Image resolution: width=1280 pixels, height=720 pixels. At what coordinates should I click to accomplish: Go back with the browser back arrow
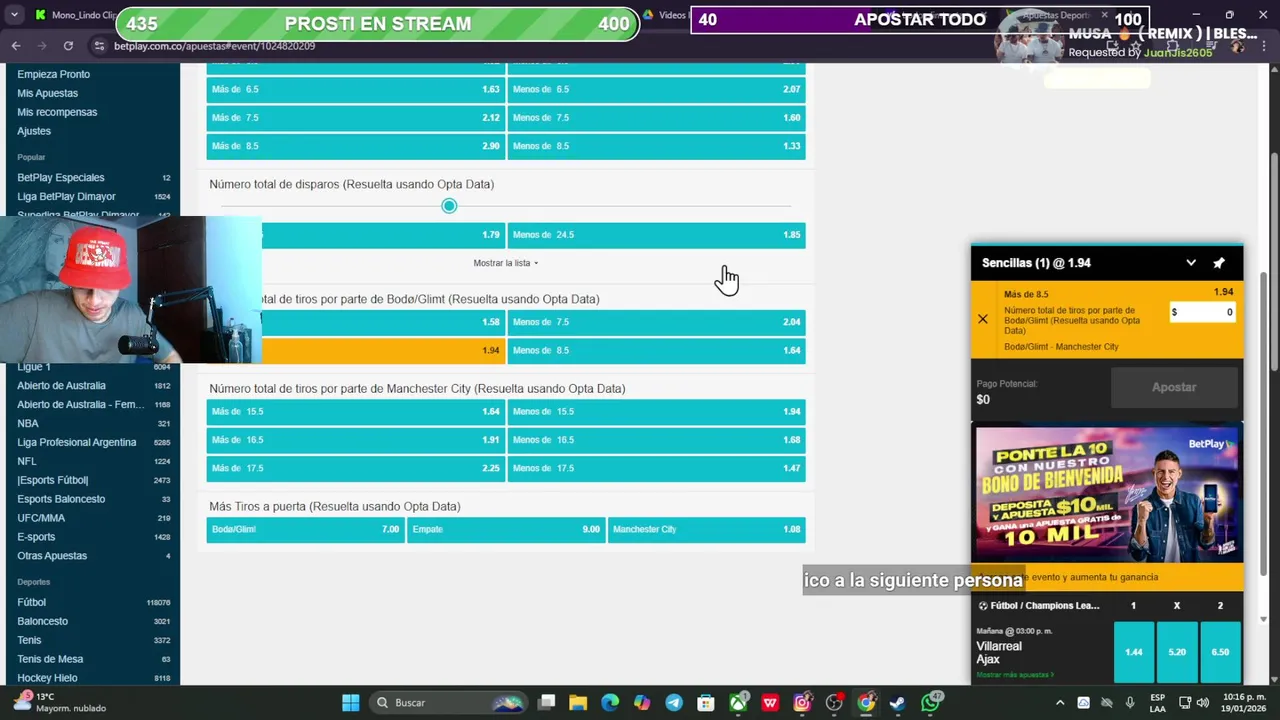(x=16, y=46)
